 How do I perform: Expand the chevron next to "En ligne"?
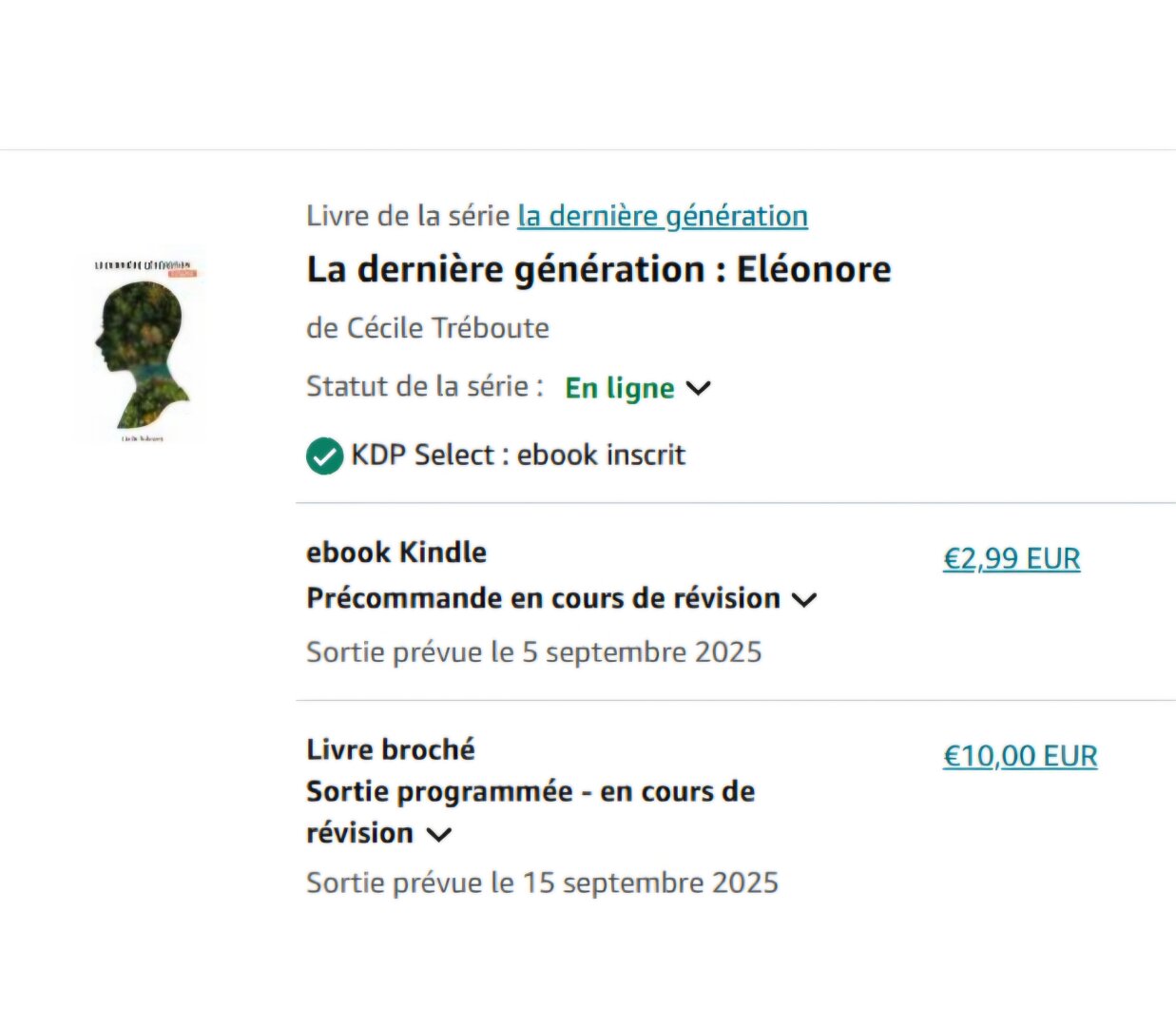click(x=699, y=388)
